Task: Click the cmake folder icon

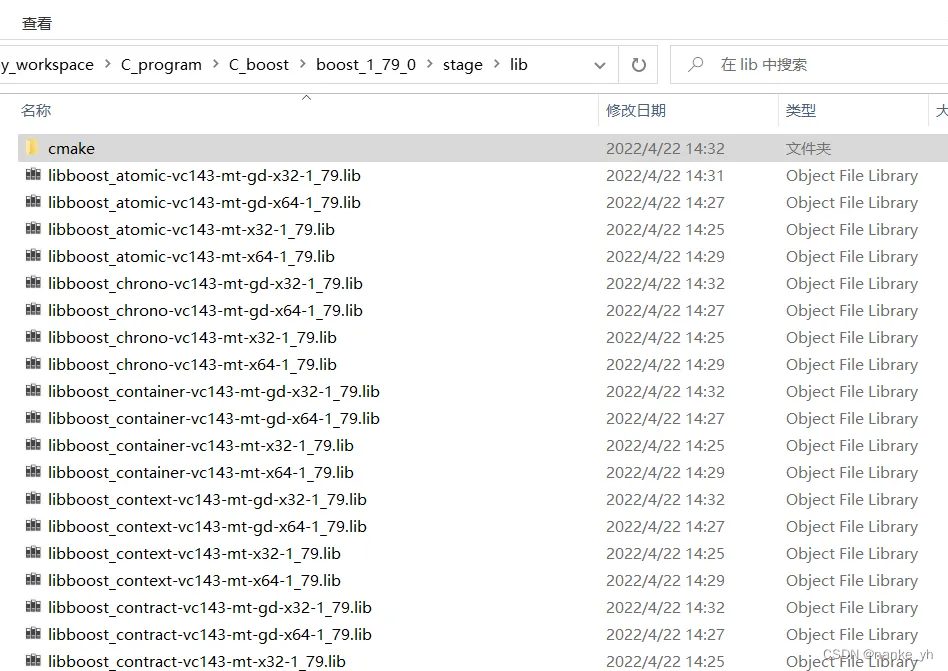Action: (32, 147)
